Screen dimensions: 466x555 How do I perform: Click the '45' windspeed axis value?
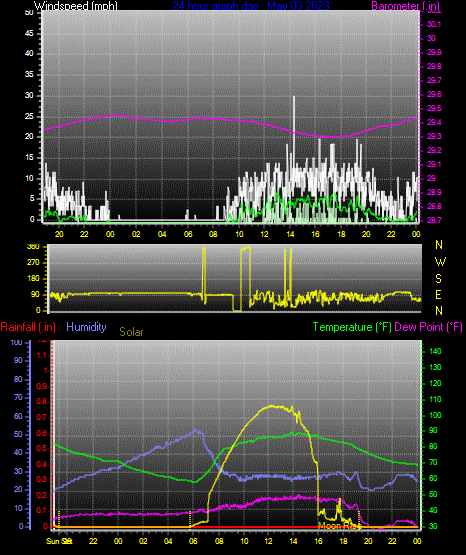[29, 33]
